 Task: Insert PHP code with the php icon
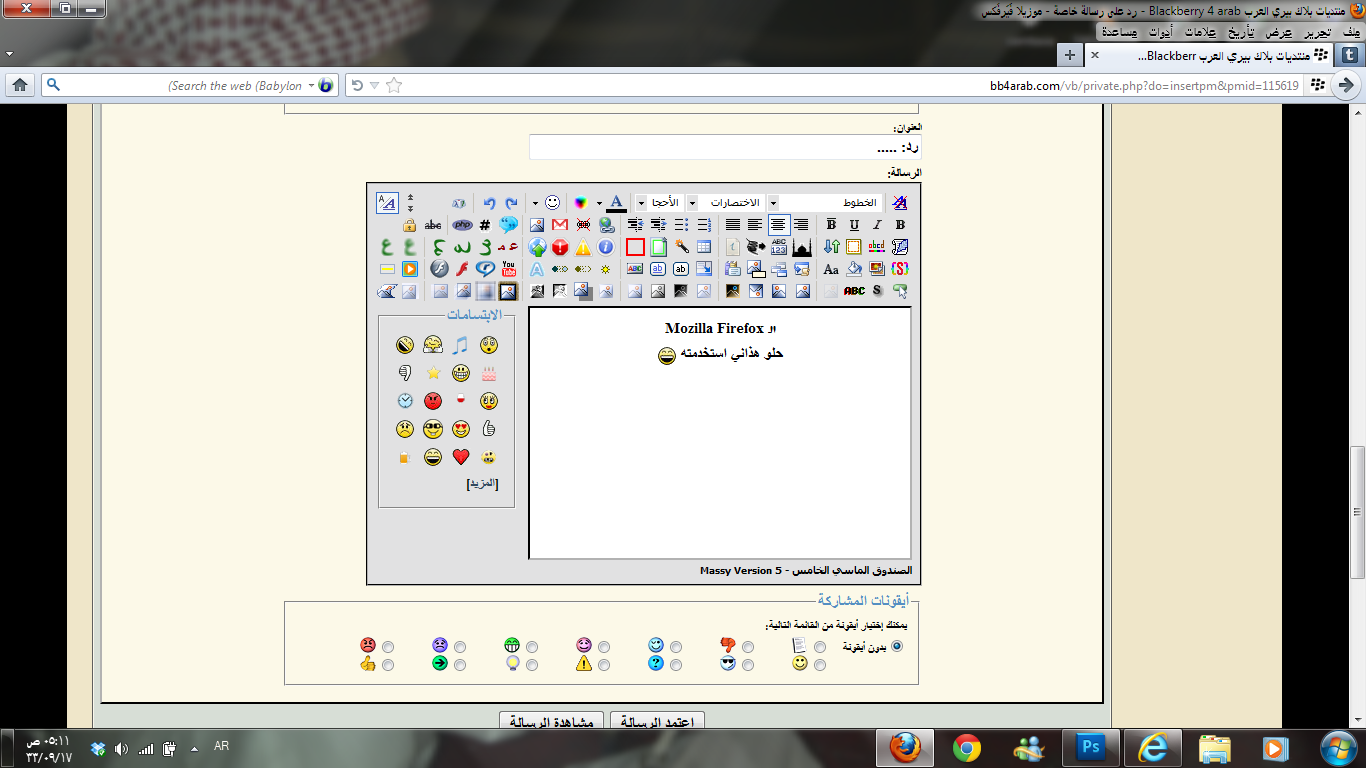pyautogui.click(x=461, y=225)
